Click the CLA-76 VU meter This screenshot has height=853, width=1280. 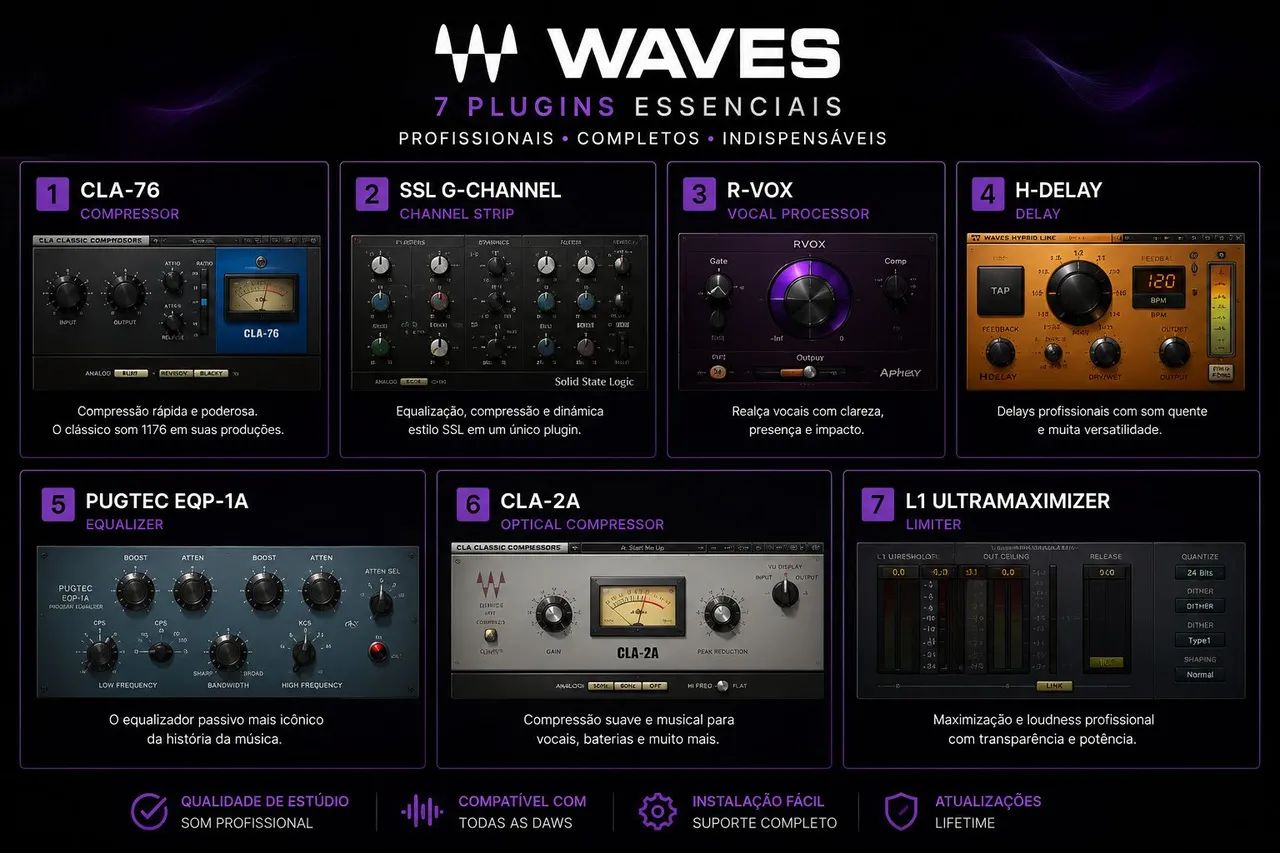(x=262, y=298)
